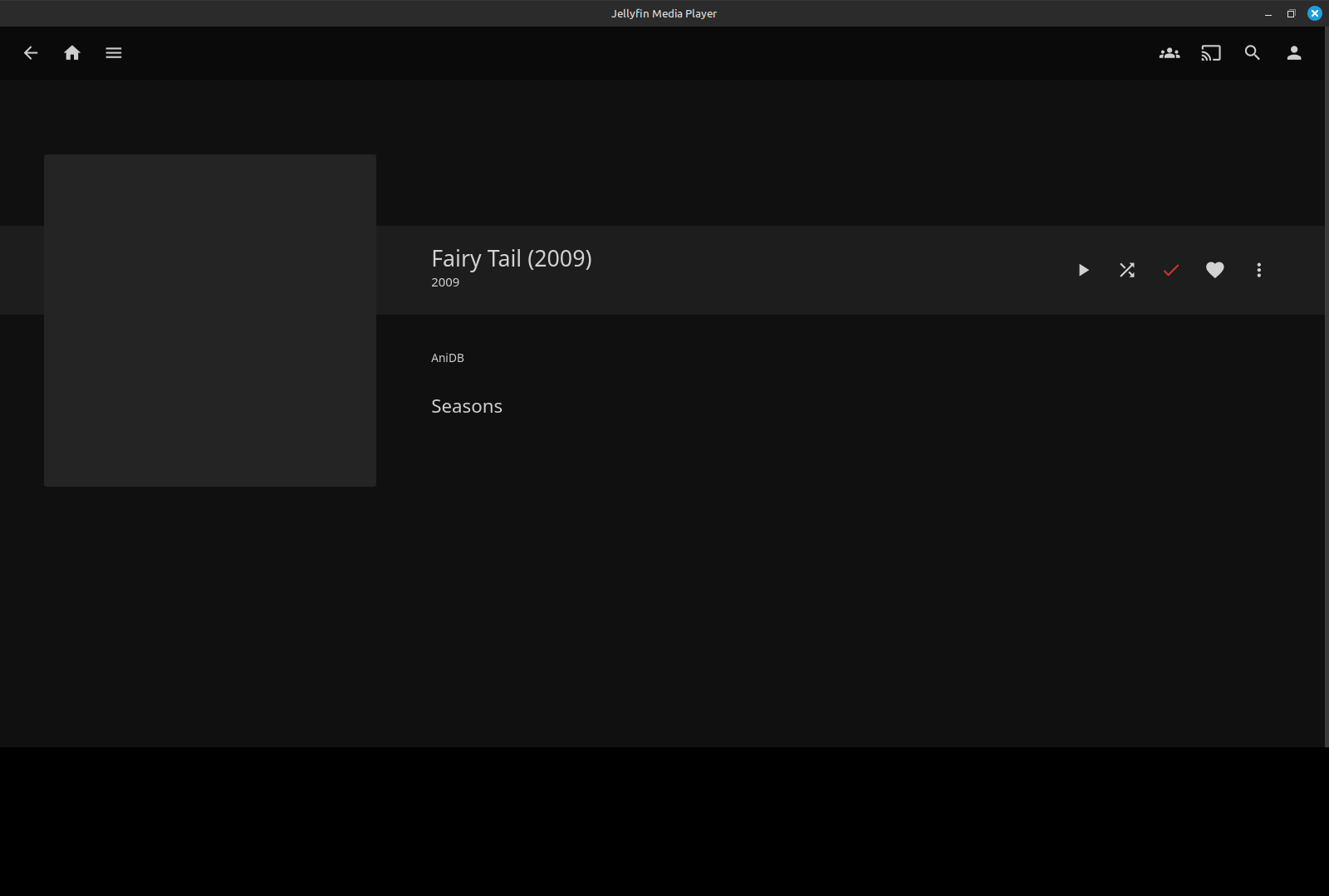Click the Seasons section heading
Screen dimensions: 1329x896
click(467, 406)
